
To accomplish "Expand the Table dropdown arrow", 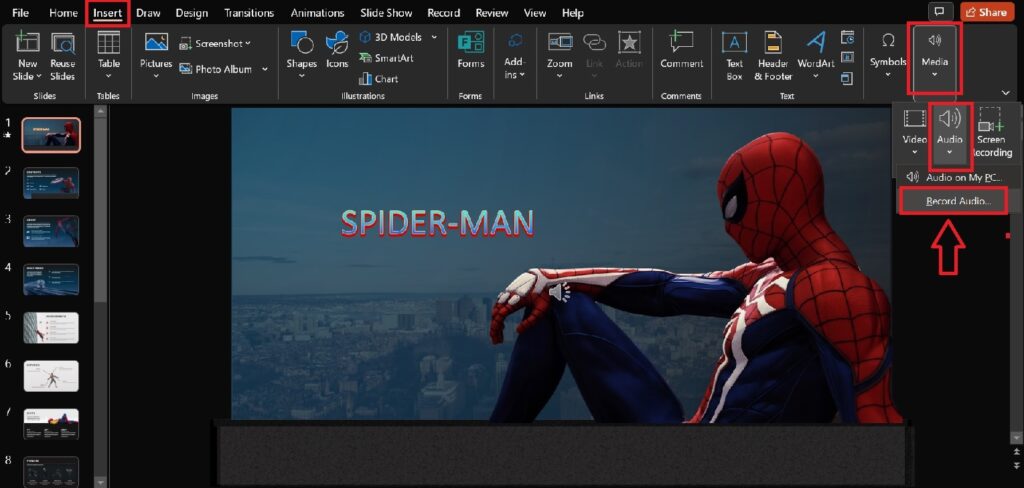I will pyautogui.click(x=108, y=76).
